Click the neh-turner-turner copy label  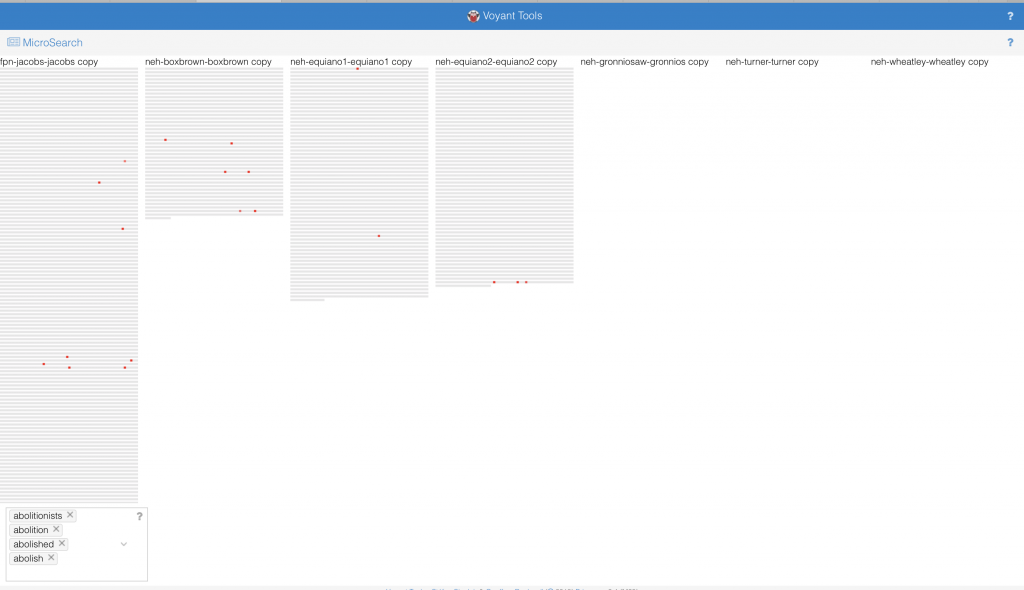click(772, 62)
